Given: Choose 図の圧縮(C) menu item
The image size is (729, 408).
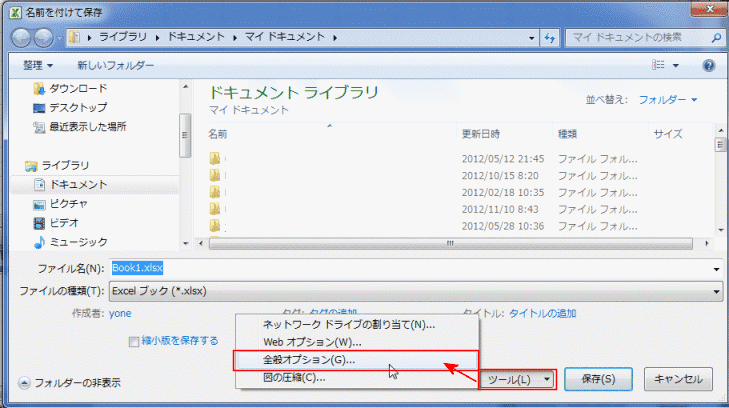Looking at the screenshot, I should click(357, 377).
